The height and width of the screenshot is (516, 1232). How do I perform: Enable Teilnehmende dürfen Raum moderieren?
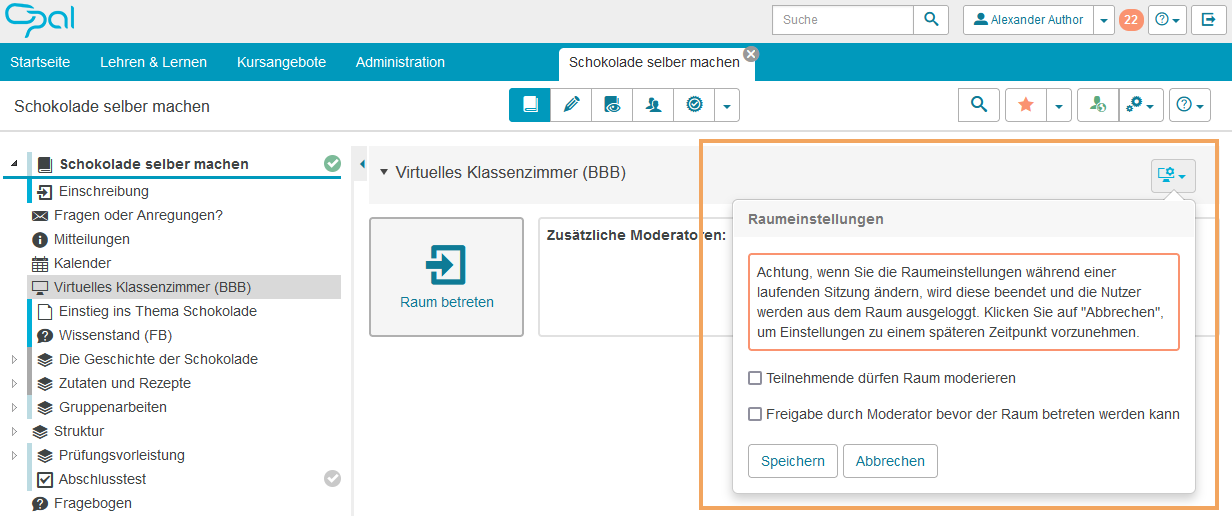[x=755, y=378]
